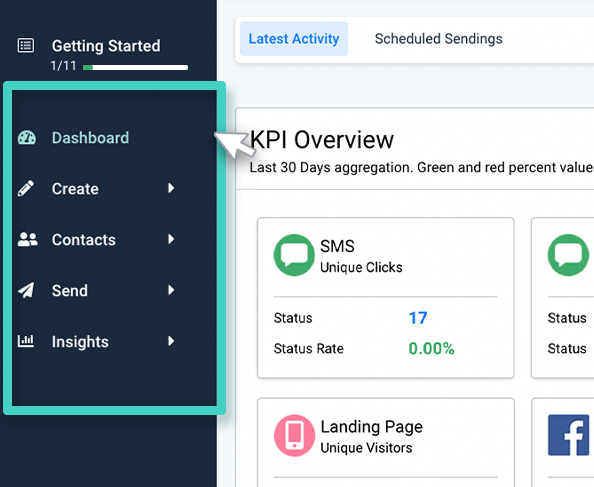Click the Getting Started checklist icon
594x487 pixels.
(x=26, y=45)
